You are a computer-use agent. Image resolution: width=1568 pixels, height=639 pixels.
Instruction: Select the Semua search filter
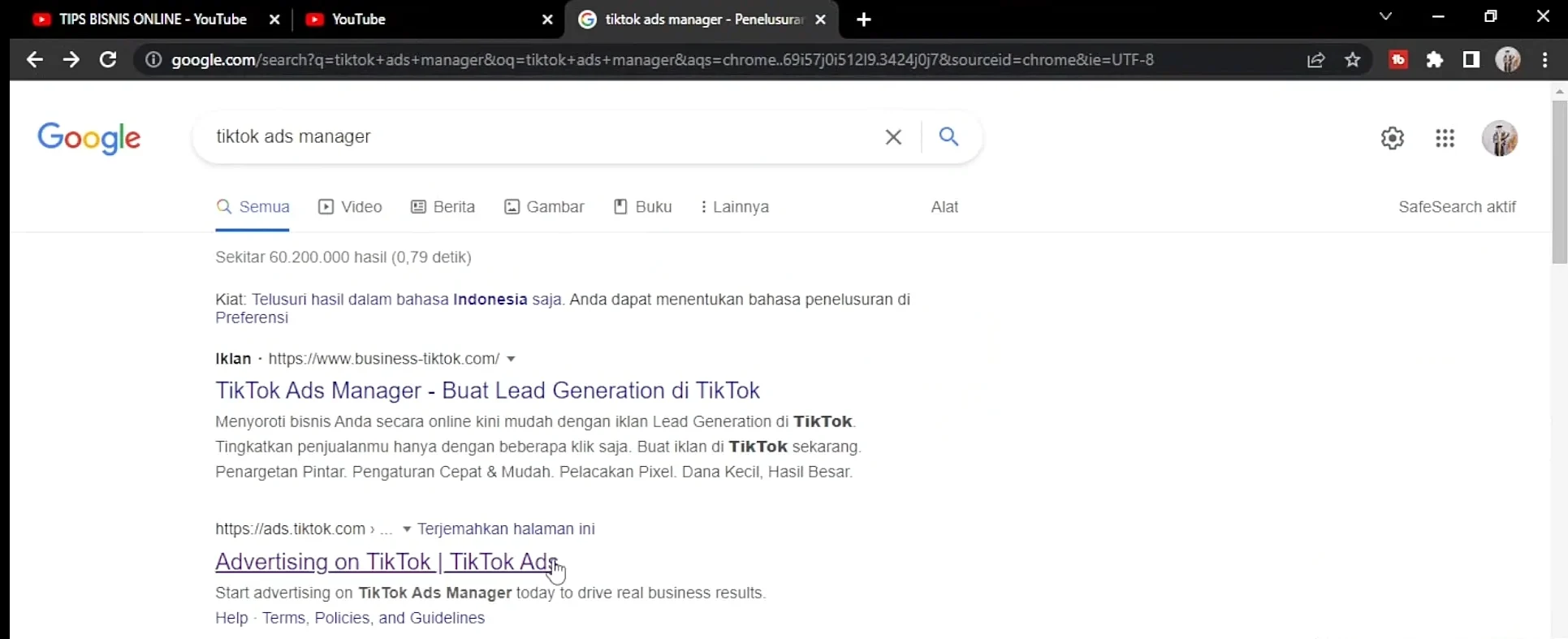pyautogui.click(x=253, y=207)
